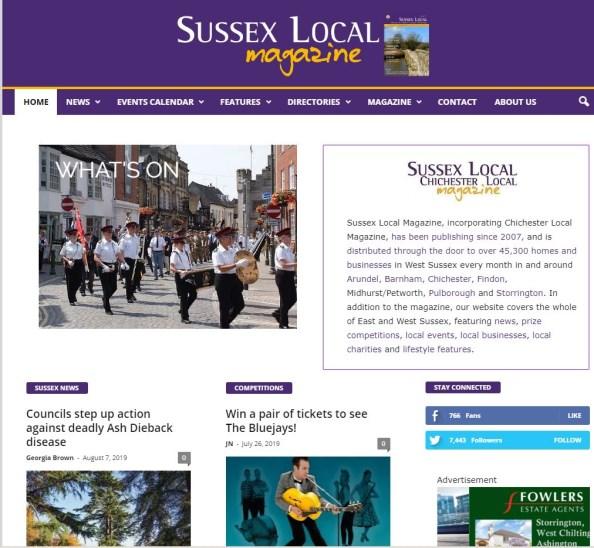Like the Facebook page

tap(574, 415)
